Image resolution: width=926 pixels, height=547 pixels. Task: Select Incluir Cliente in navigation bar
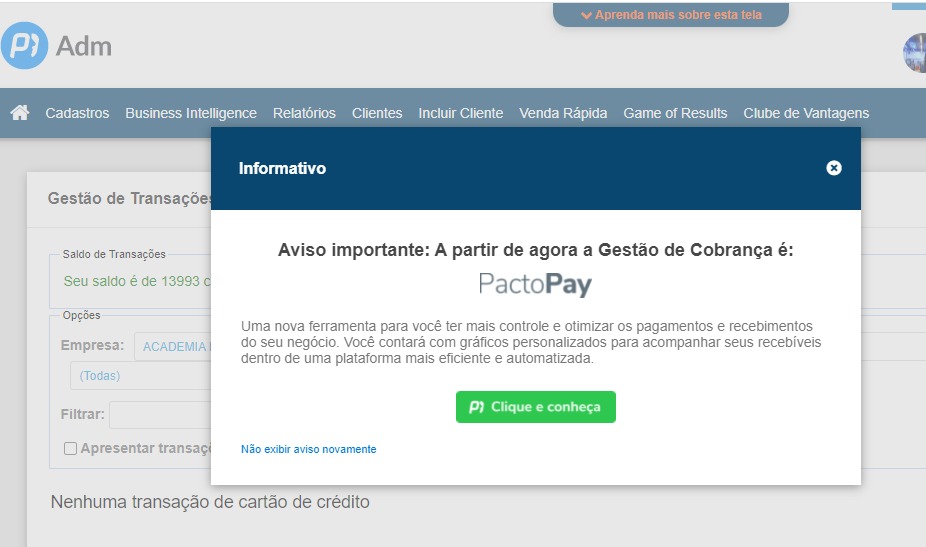click(460, 113)
